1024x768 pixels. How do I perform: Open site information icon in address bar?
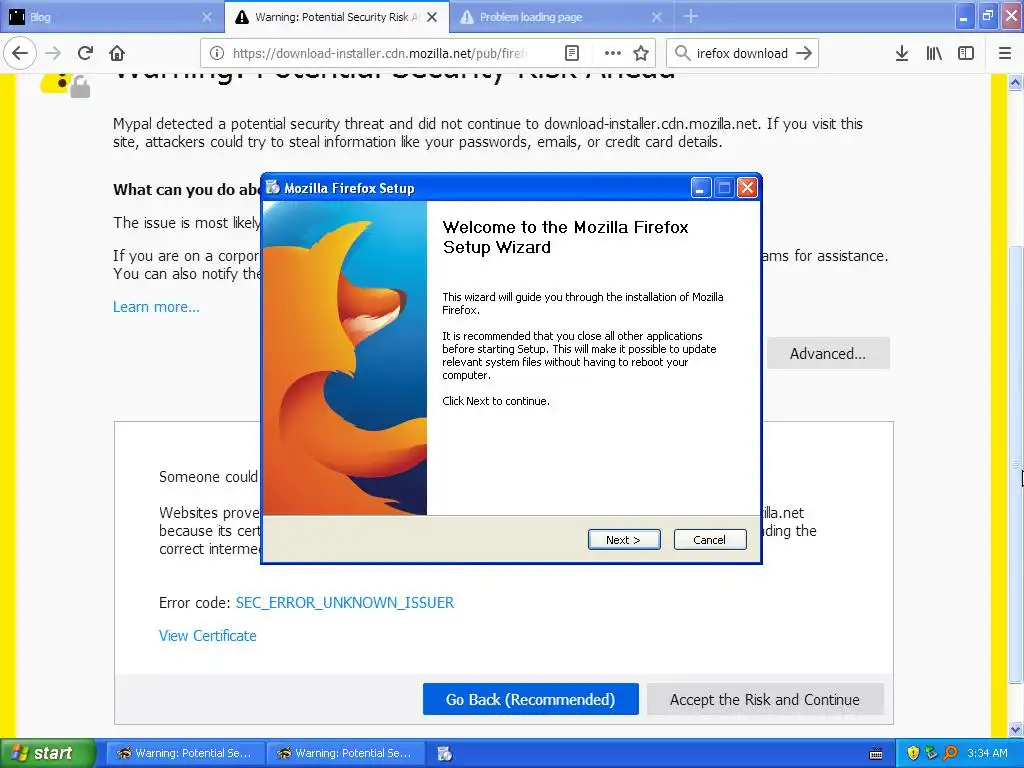coord(217,54)
